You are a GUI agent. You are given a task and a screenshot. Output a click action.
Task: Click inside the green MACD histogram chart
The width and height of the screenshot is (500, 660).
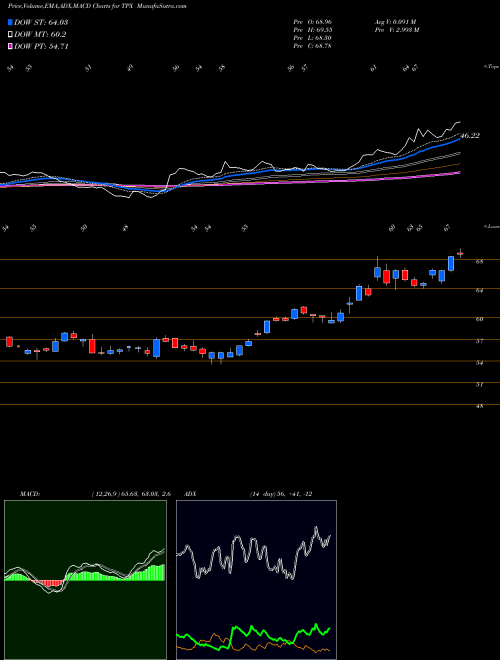[x=85, y=580]
